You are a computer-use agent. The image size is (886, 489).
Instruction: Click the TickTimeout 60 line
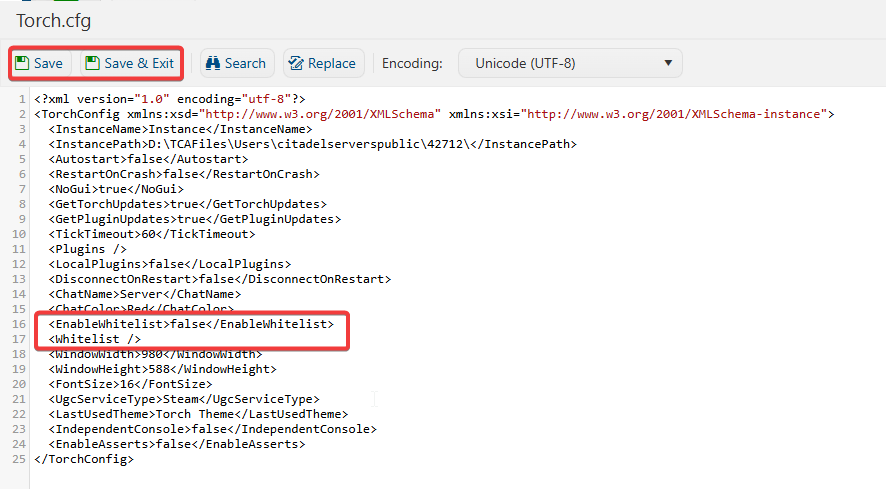point(151,234)
